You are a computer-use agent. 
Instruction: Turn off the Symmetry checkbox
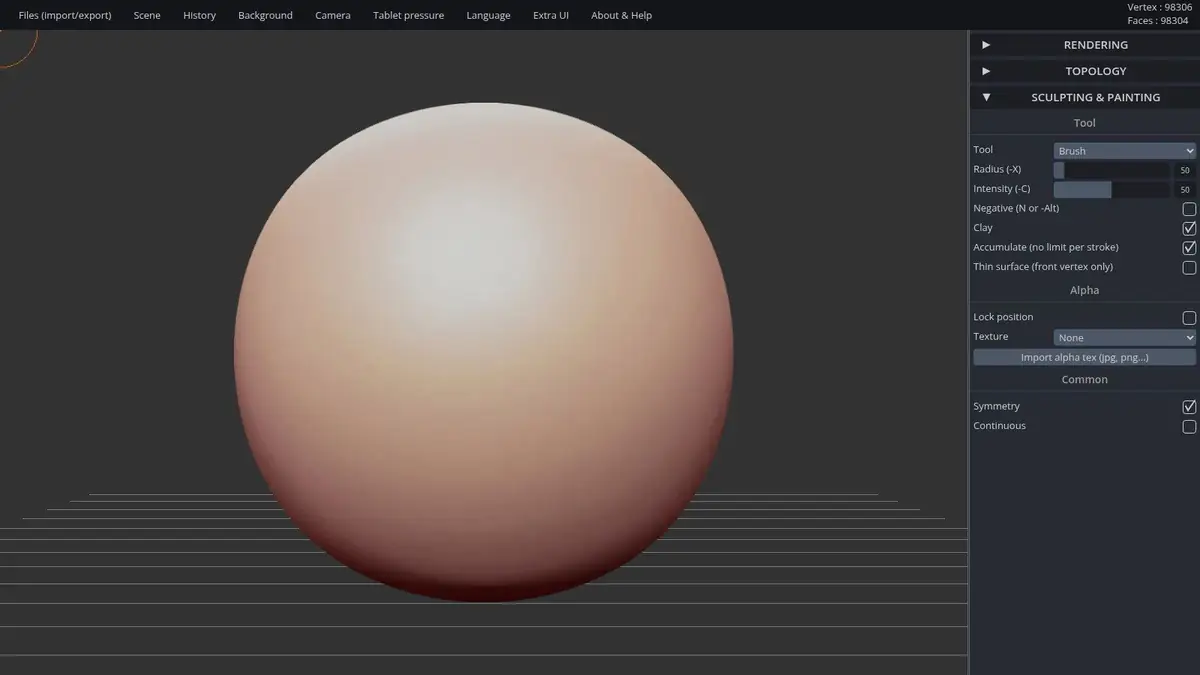click(1189, 407)
